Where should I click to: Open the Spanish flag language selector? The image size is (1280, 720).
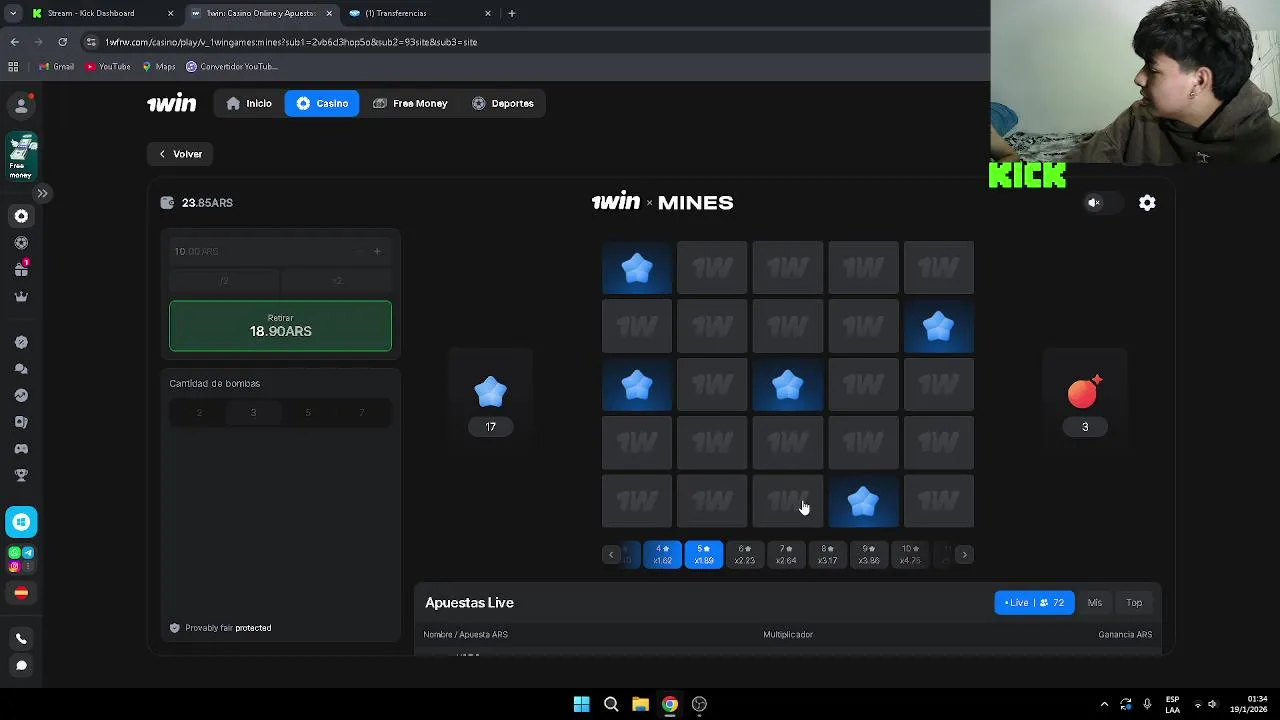(x=21, y=593)
